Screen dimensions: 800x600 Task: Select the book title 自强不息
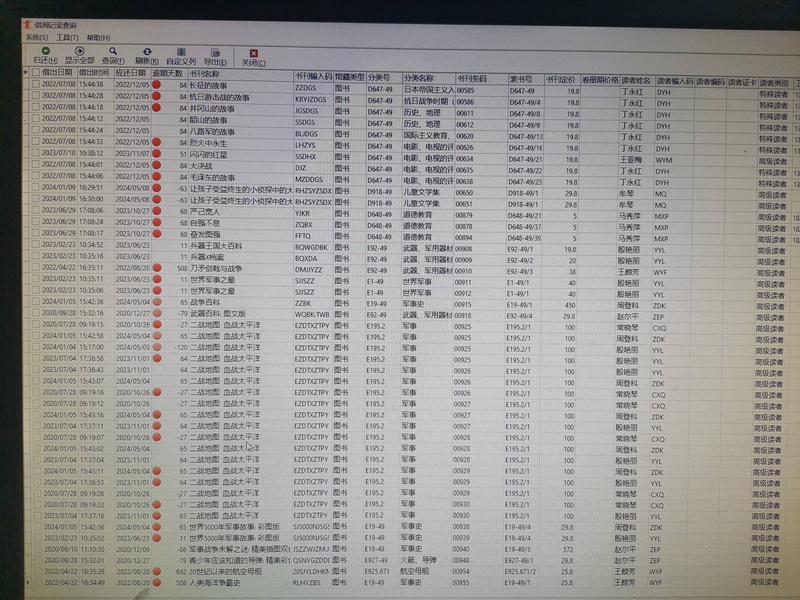[x=205, y=223]
